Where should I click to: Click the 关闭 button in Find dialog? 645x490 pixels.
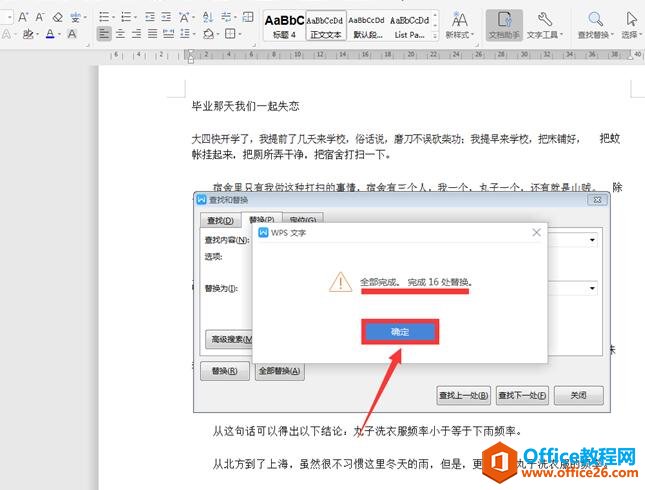click(578, 395)
